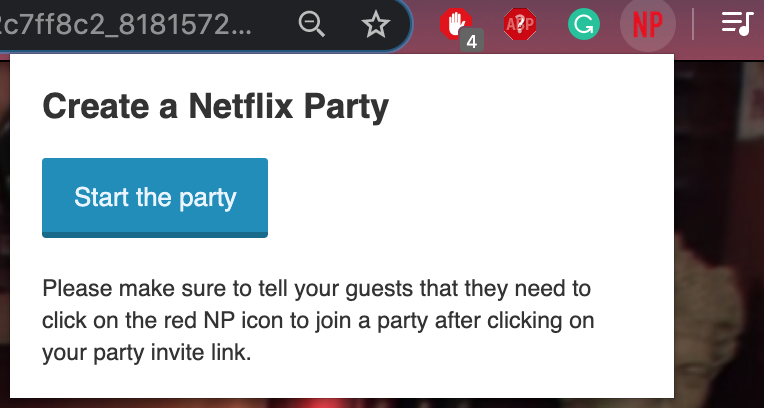Open the green Grammarly extension icon

click(x=583, y=24)
